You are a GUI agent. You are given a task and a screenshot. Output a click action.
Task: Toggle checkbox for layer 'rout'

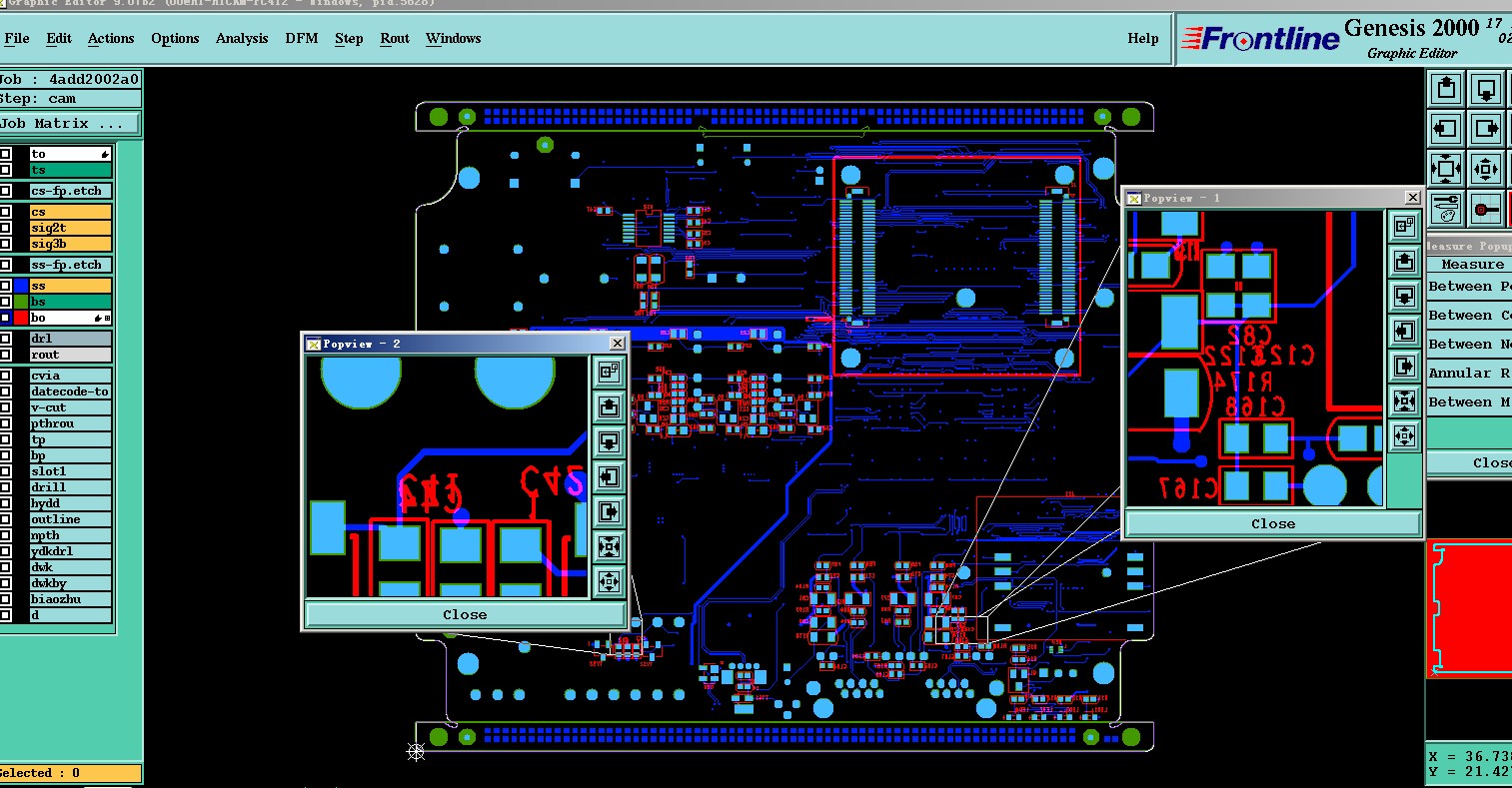pyautogui.click(x=6, y=355)
